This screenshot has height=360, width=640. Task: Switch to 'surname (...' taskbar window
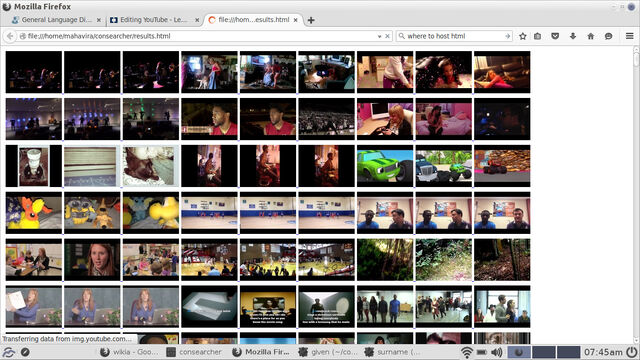coord(393,352)
